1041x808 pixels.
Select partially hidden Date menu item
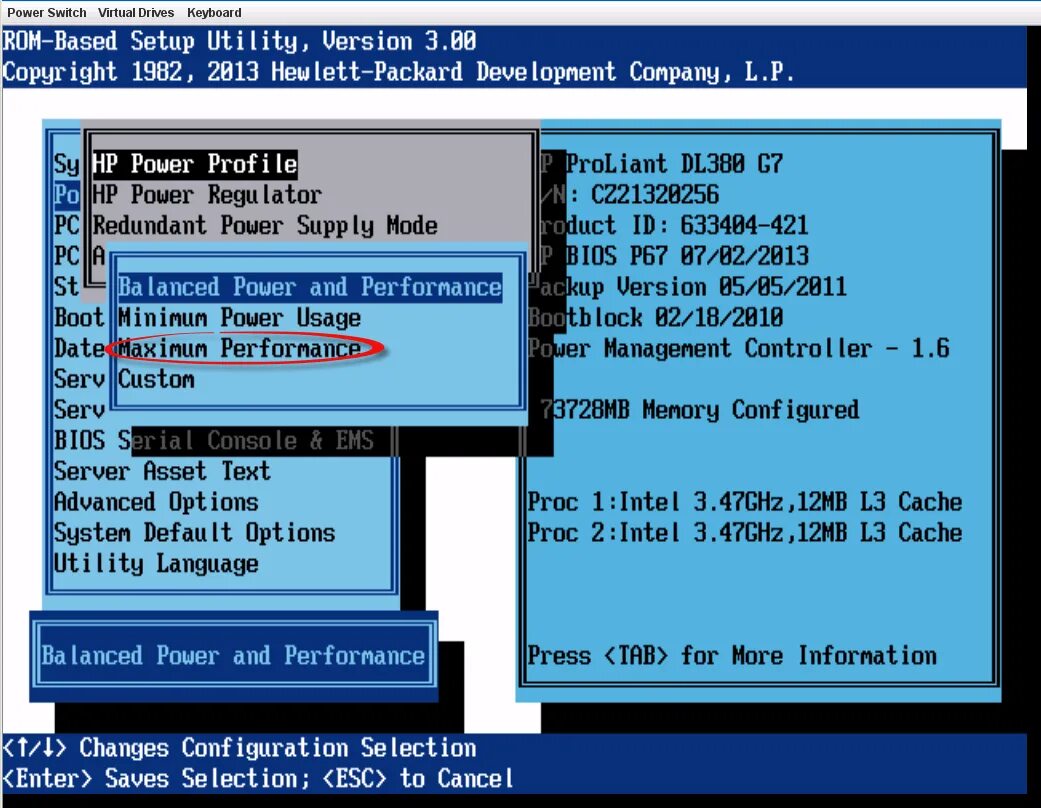(x=79, y=349)
